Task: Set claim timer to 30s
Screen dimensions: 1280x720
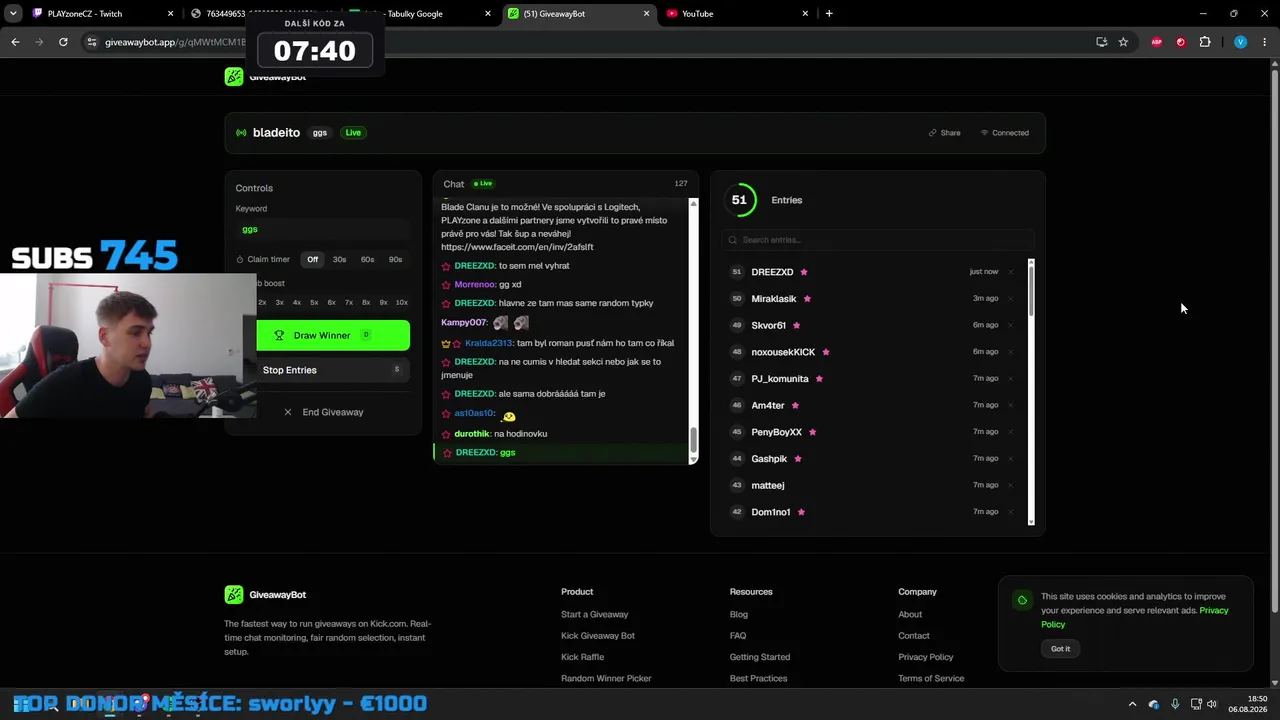Action: coord(340,260)
